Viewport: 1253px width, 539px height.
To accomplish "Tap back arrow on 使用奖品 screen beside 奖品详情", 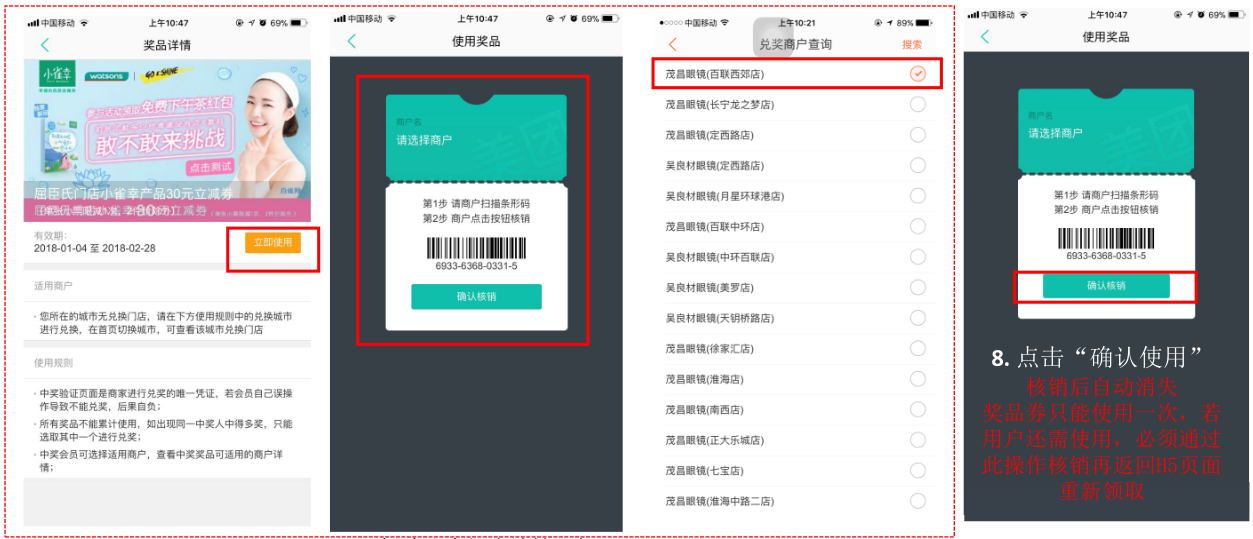I will (351, 41).
